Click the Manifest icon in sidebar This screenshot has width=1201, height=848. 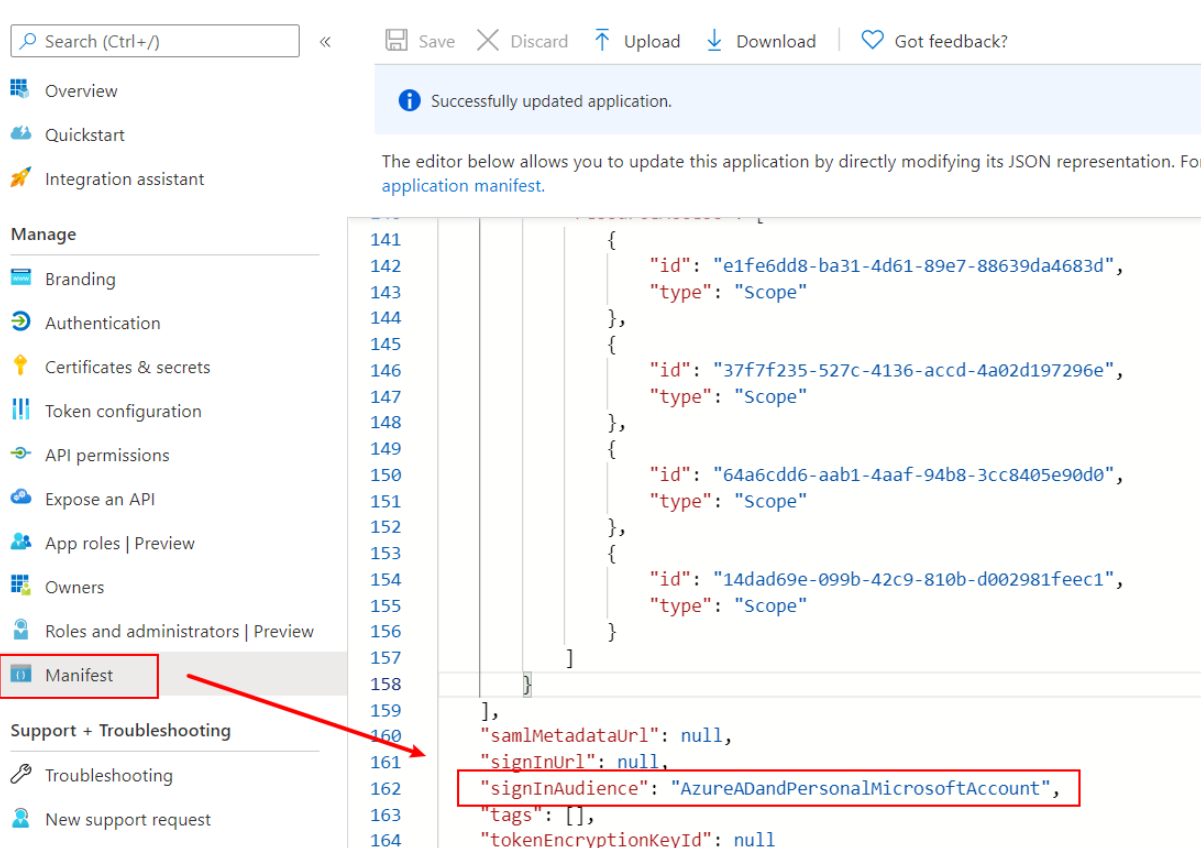tap(21, 675)
